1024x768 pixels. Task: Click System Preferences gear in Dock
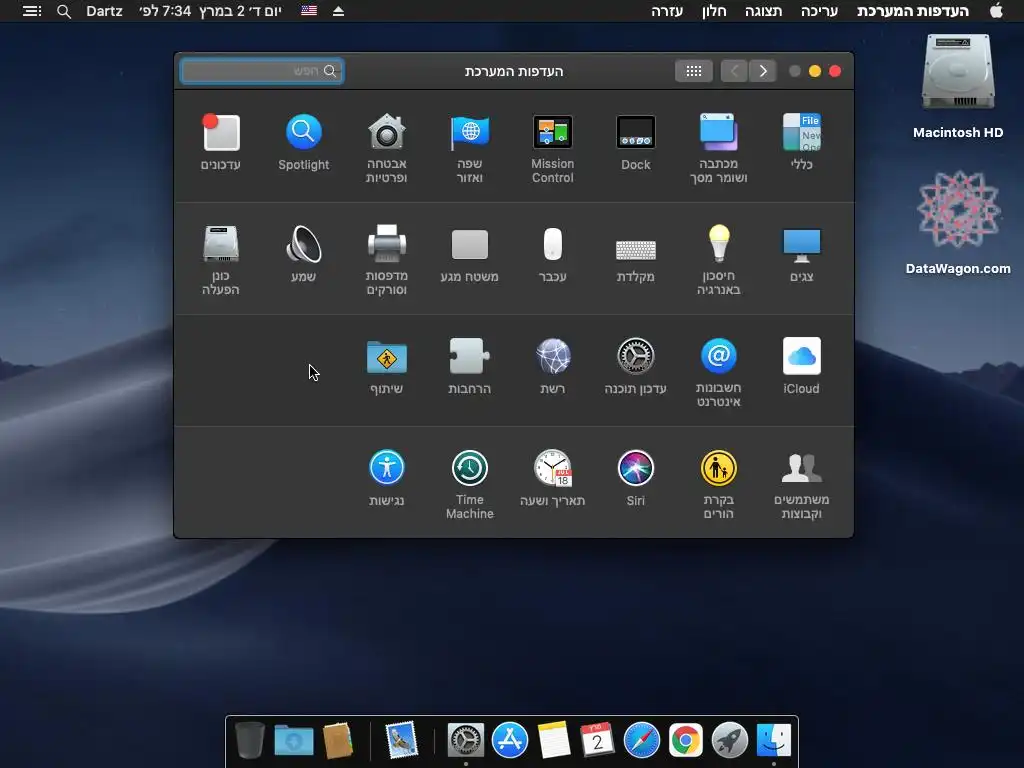click(x=466, y=741)
